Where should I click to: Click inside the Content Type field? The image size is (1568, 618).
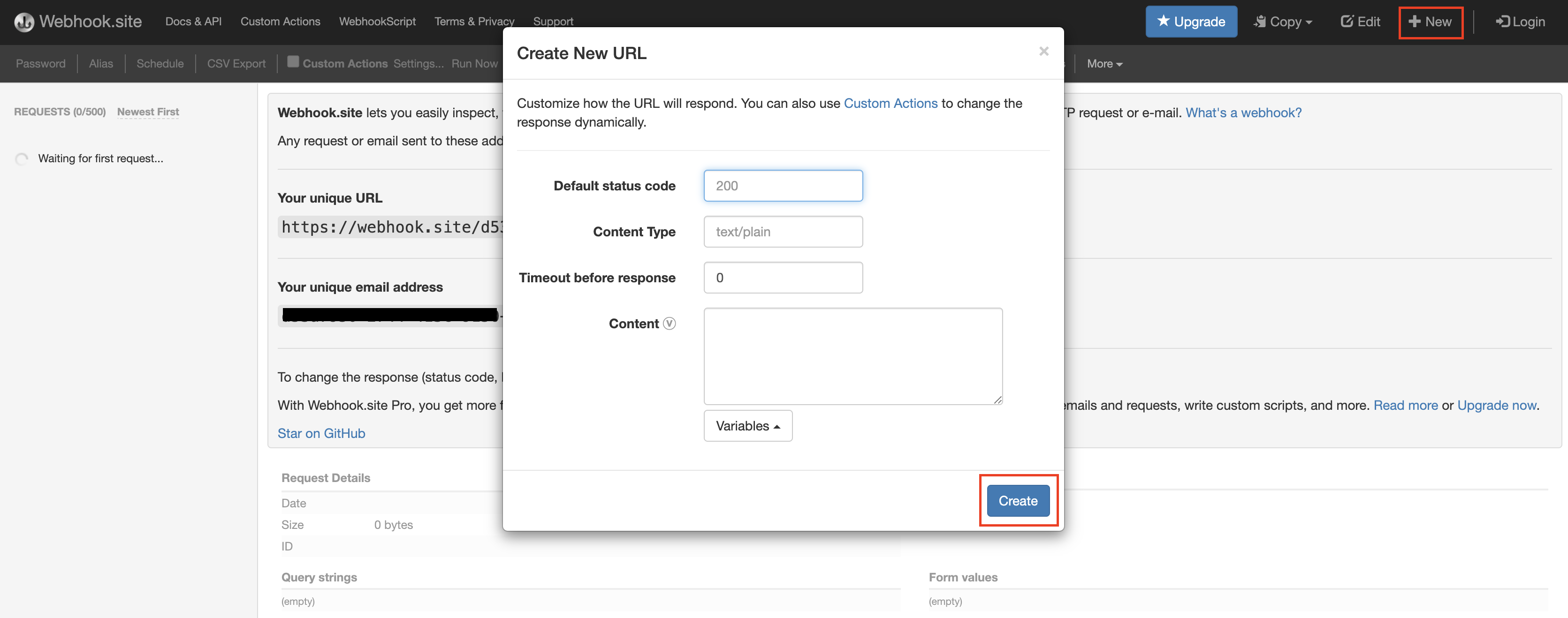point(783,231)
